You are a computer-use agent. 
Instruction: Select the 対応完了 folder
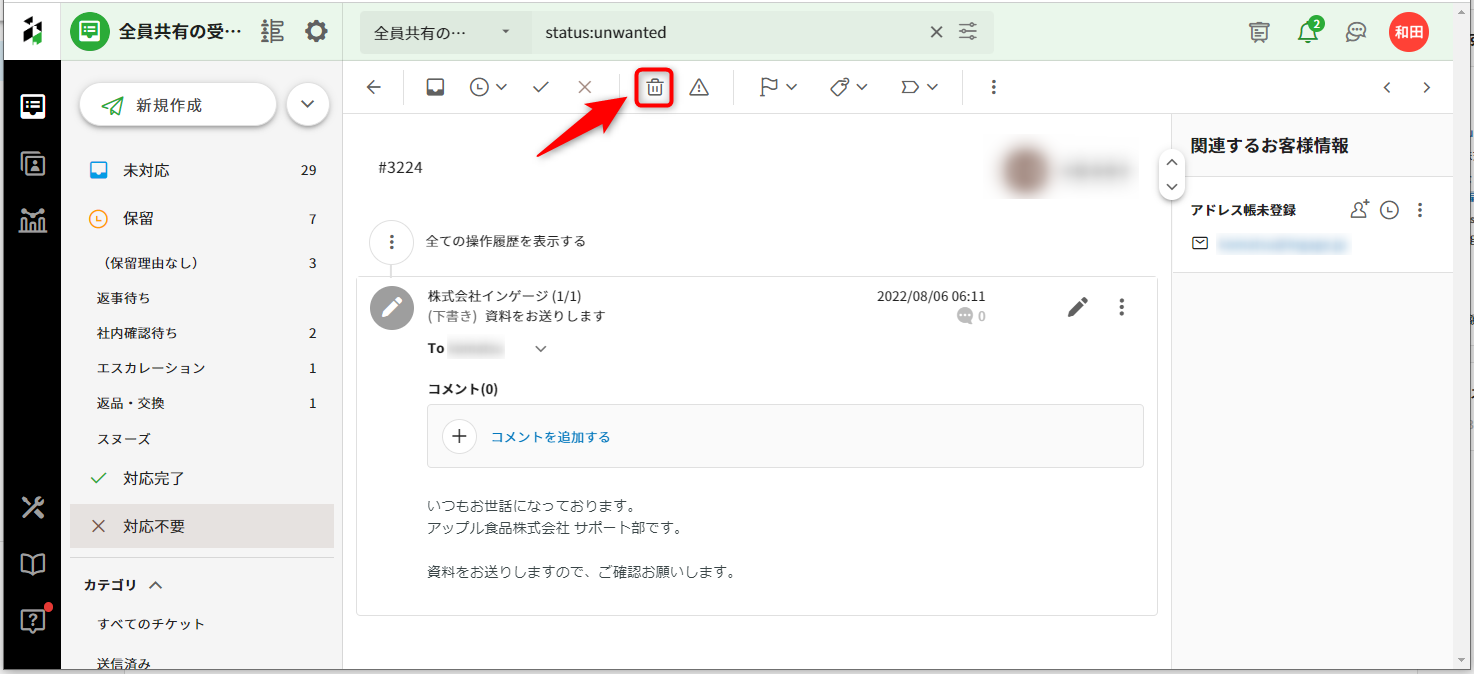[153, 478]
